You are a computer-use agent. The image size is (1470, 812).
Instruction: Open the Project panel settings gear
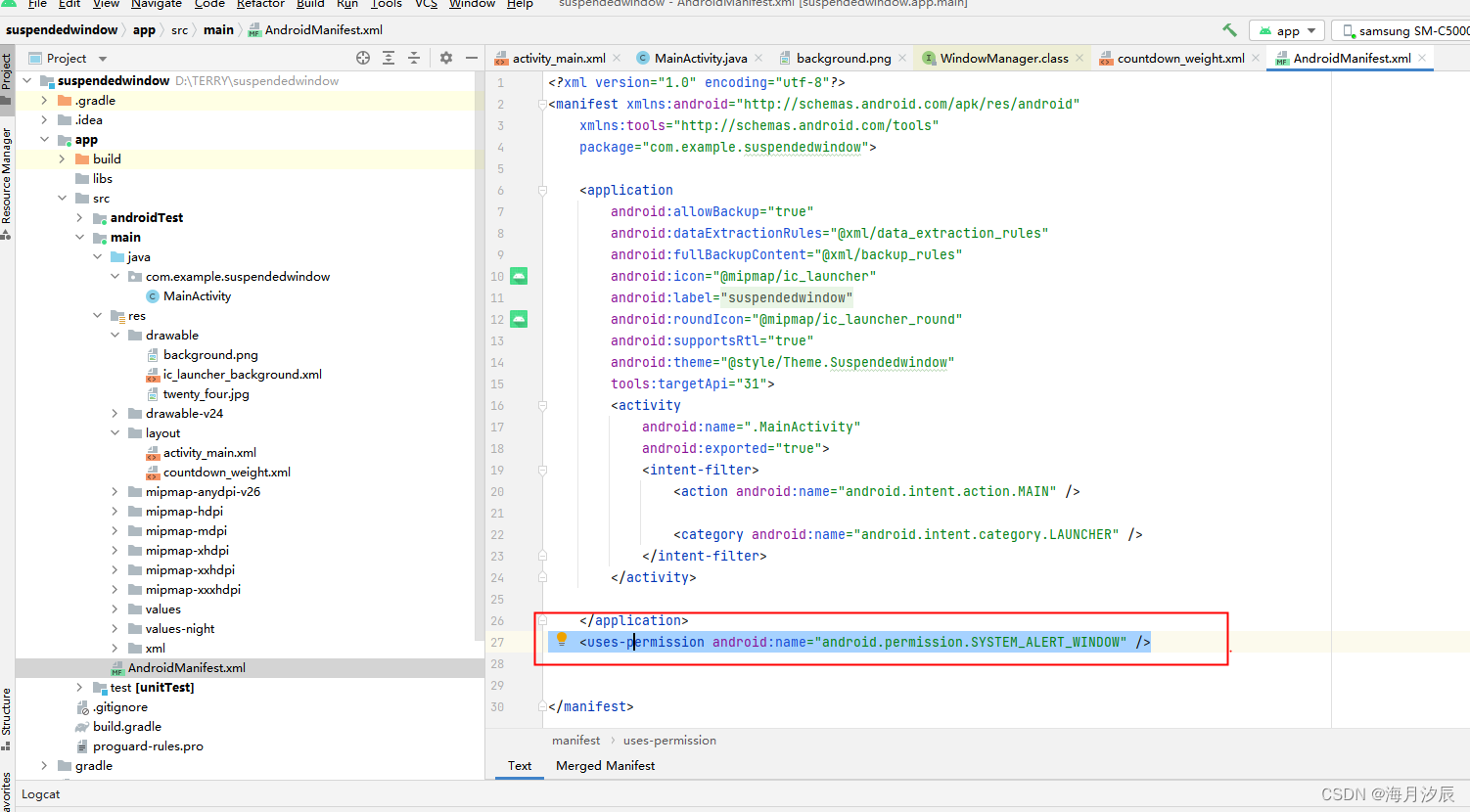coord(446,58)
